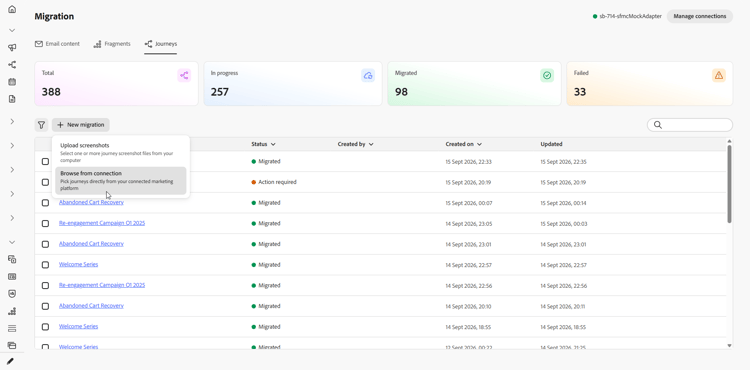
Task: Open Re-engagement Campaign Q1 2025 link created 22:56
Action: click(x=102, y=285)
